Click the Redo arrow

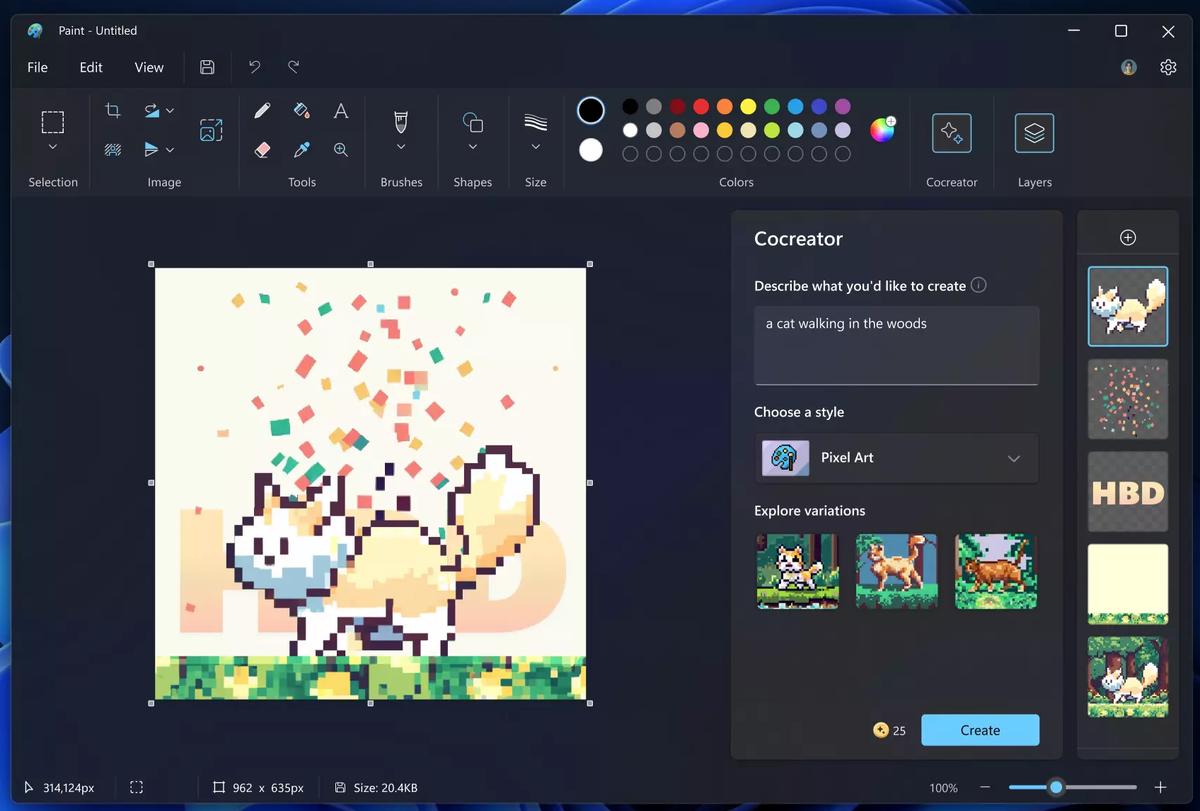[x=293, y=67]
